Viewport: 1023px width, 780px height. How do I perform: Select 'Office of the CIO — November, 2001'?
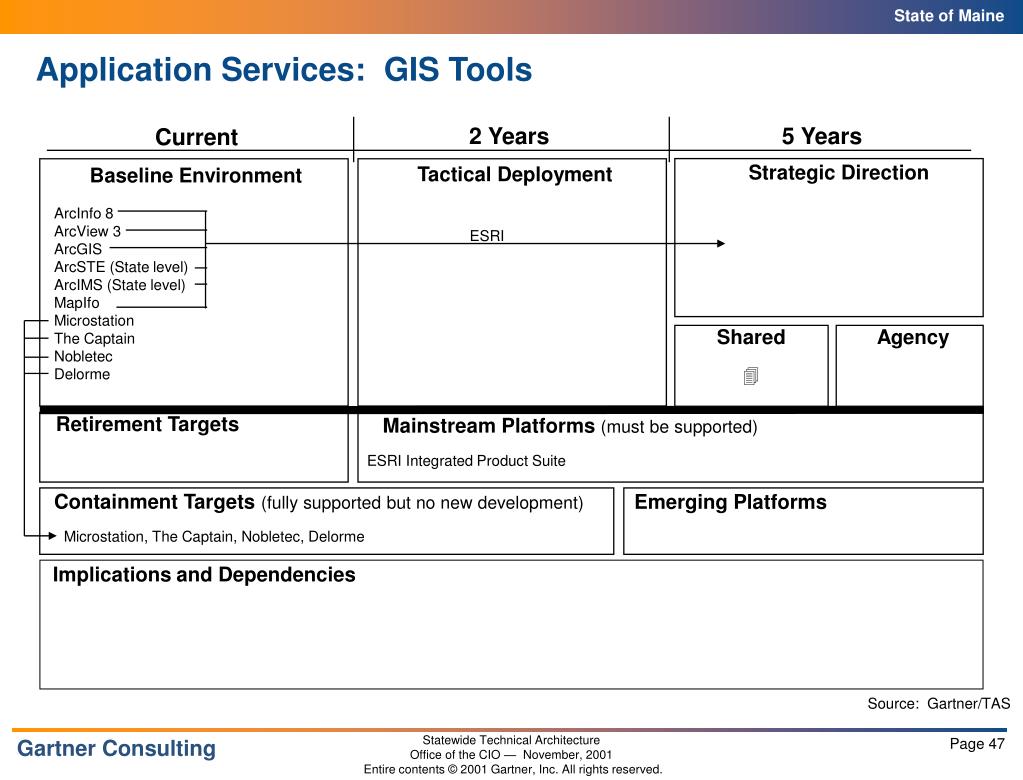[511, 755]
